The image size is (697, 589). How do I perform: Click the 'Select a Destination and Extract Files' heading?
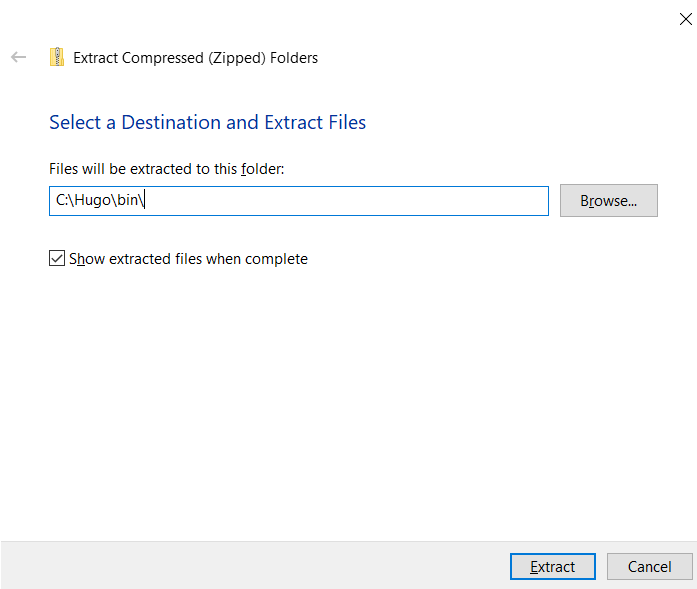coord(207,122)
